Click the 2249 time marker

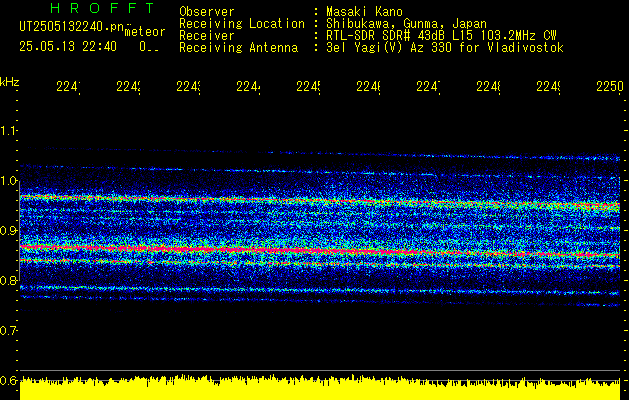pos(548,86)
